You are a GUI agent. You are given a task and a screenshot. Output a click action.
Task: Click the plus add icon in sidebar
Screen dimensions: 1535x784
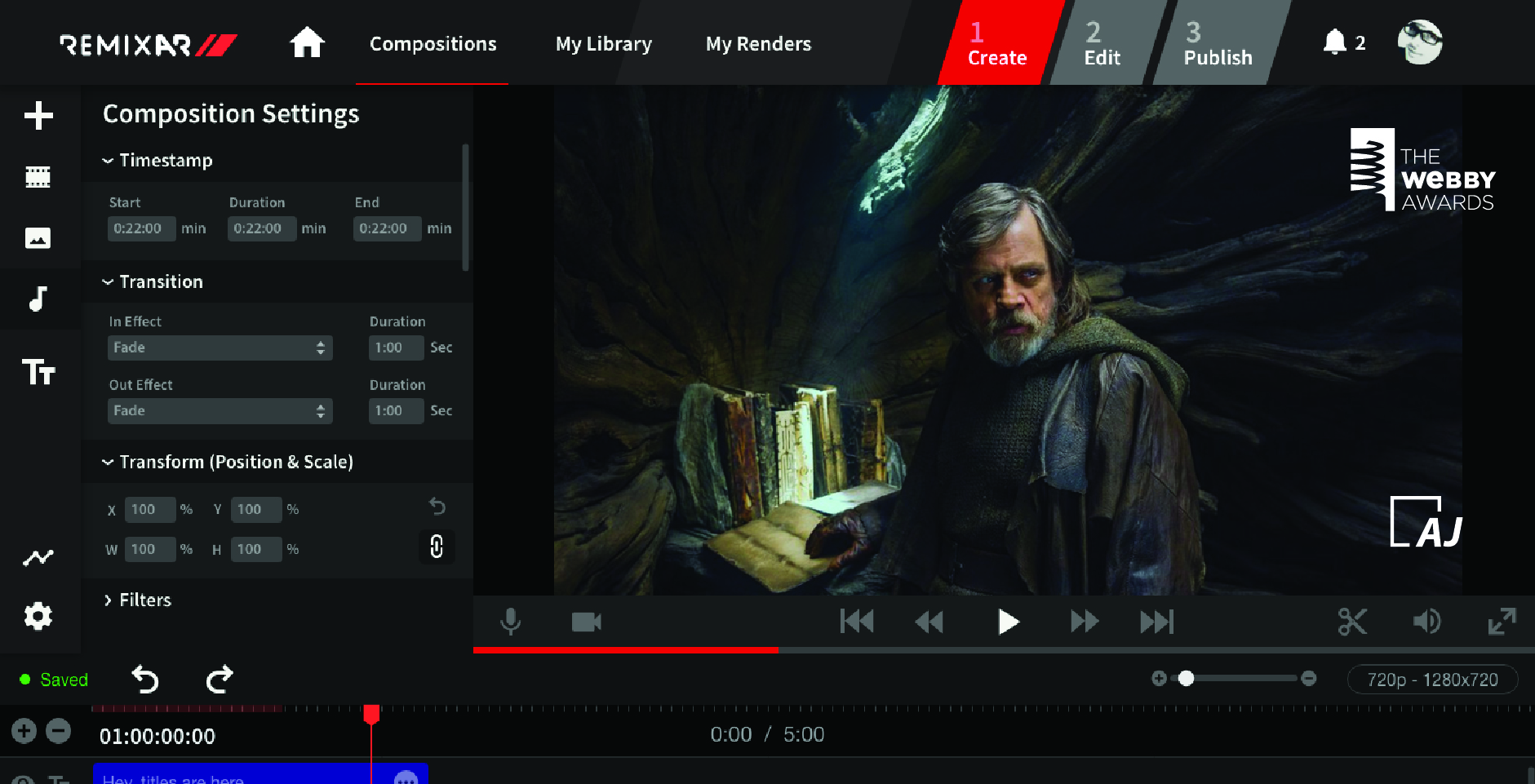(38, 115)
